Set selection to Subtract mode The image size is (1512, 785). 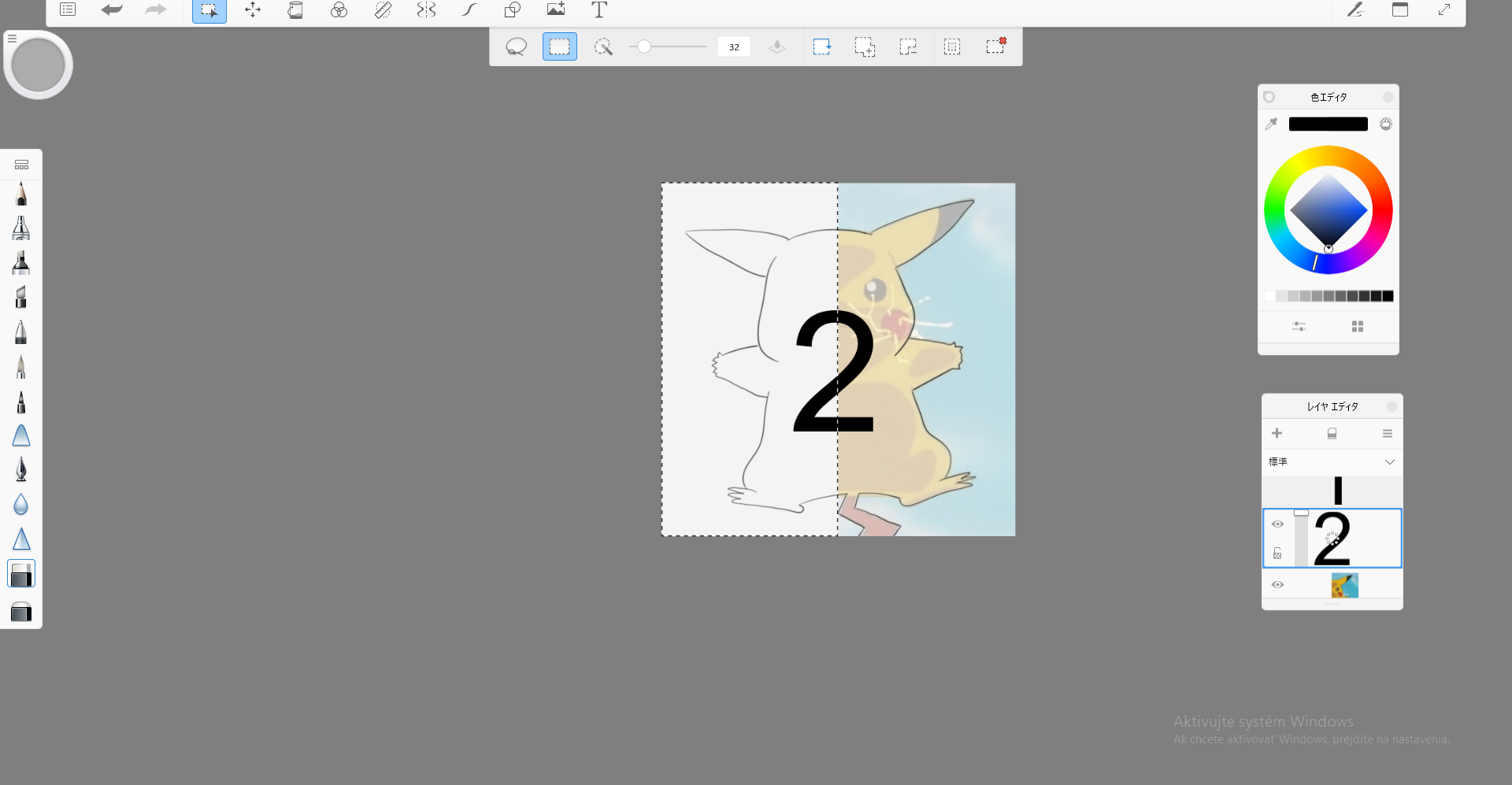908,46
